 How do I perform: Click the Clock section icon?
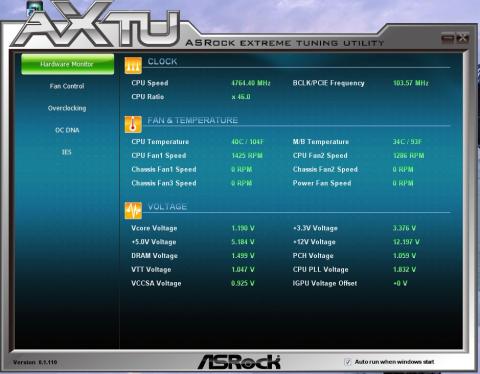point(133,65)
